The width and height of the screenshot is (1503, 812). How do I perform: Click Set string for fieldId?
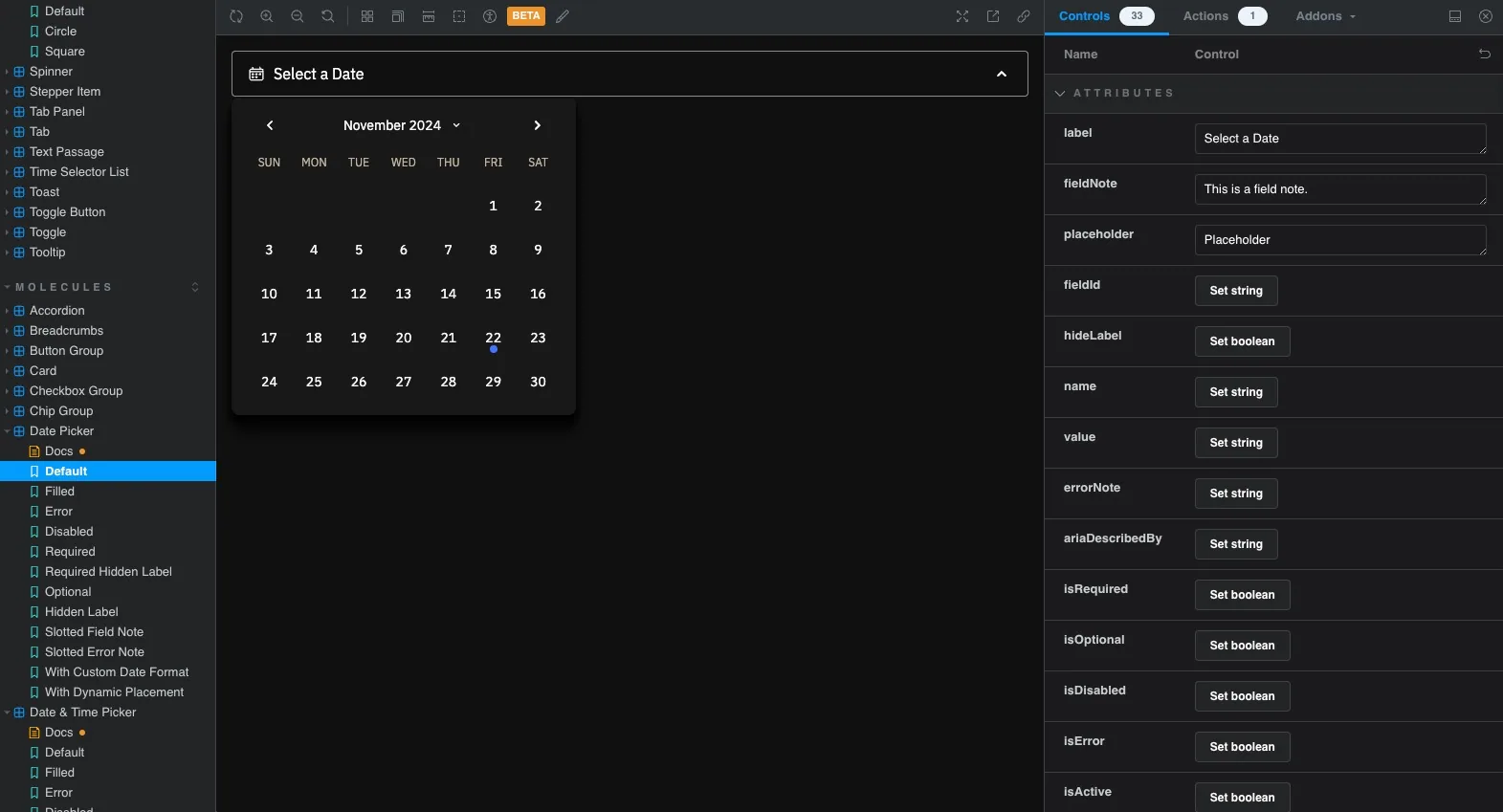[1236, 291]
